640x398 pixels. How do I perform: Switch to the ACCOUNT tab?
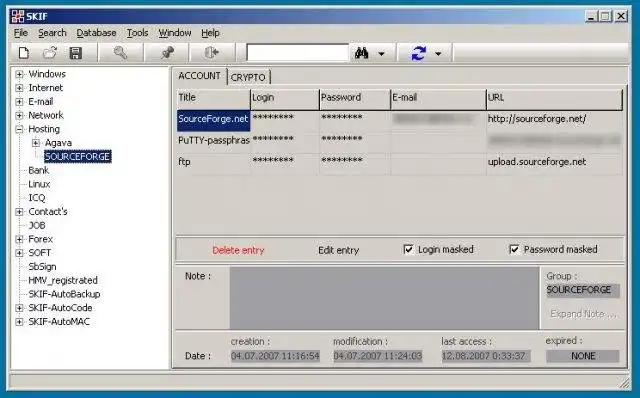click(x=200, y=76)
